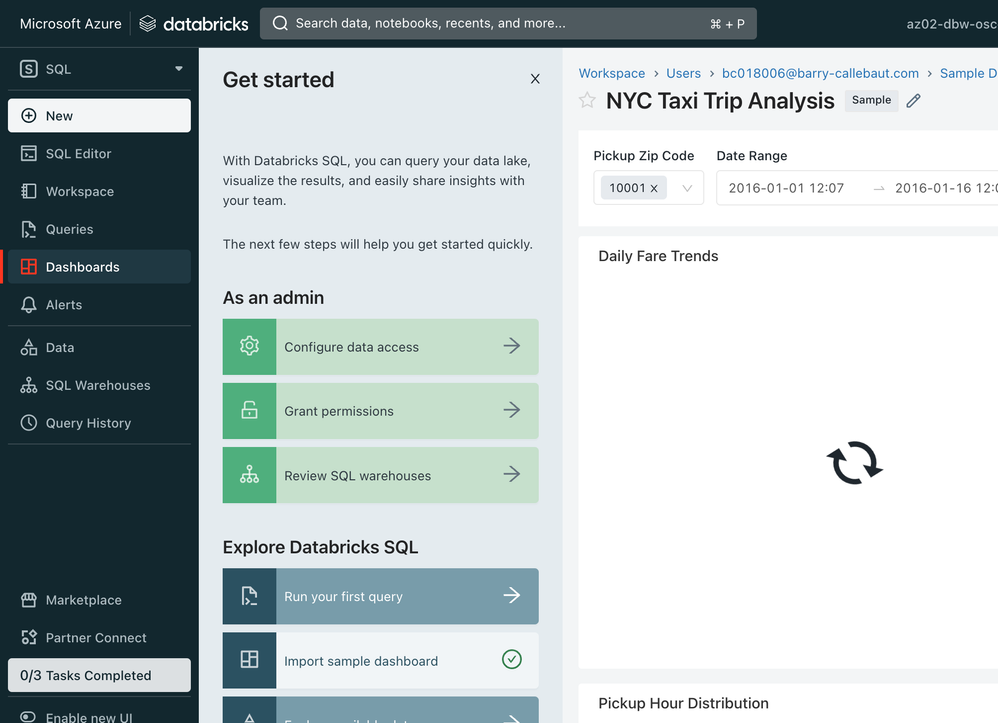Click the refresh icon in Daily Fare Trends
The height and width of the screenshot is (723, 998).
(854, 464)
